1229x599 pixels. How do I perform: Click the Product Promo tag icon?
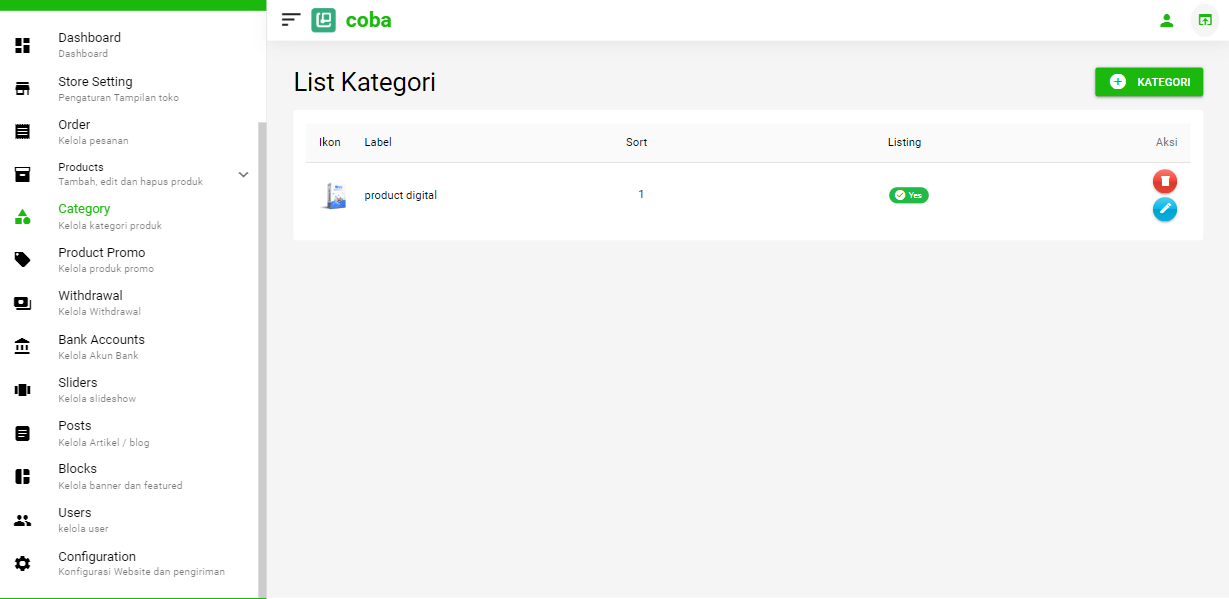coord(22,260)
